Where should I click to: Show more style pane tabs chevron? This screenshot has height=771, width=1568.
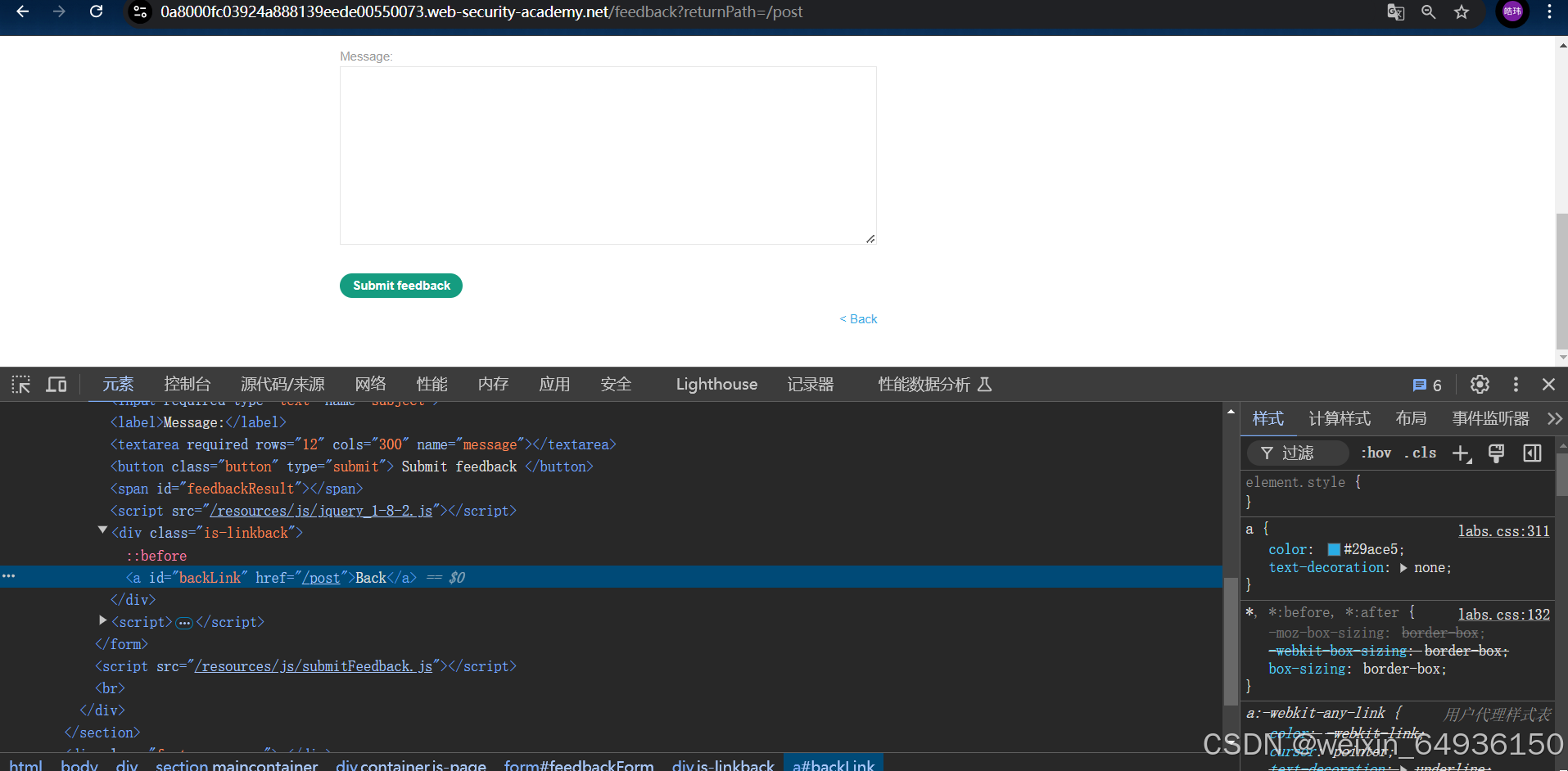click(x=1554, y=418)
